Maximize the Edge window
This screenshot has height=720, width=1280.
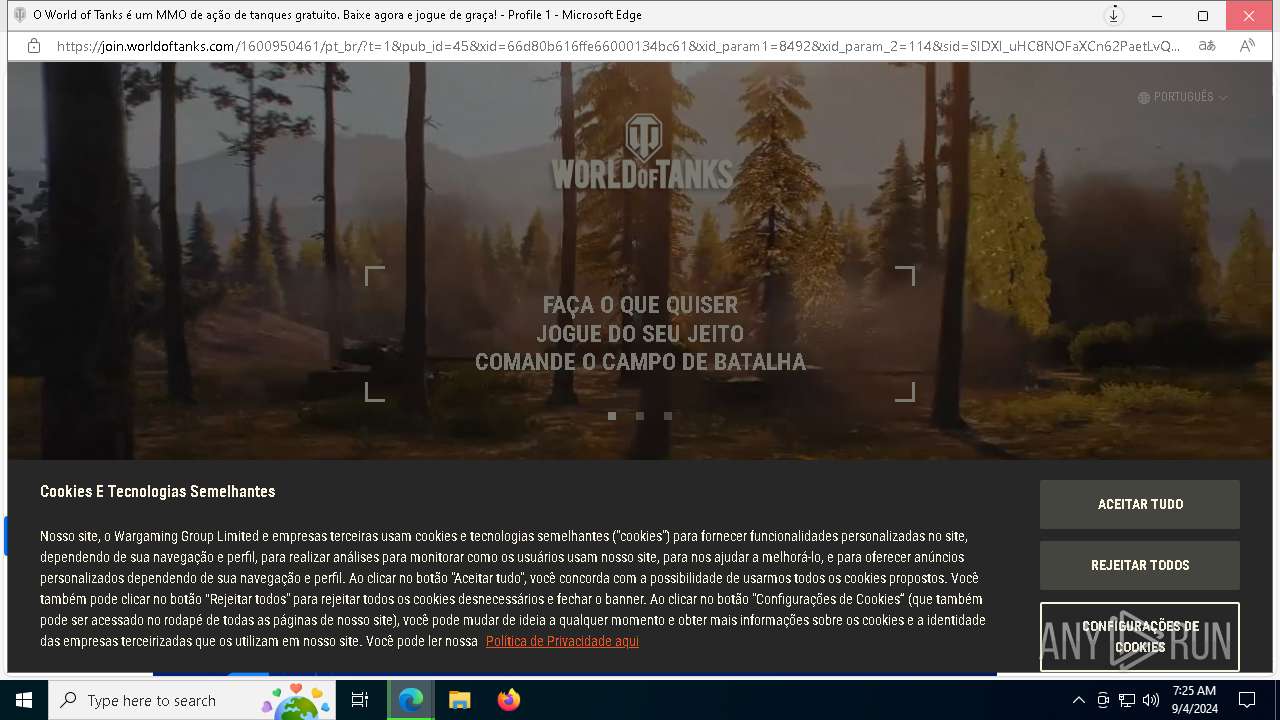pyautogui.click(x=1203, y=16)
